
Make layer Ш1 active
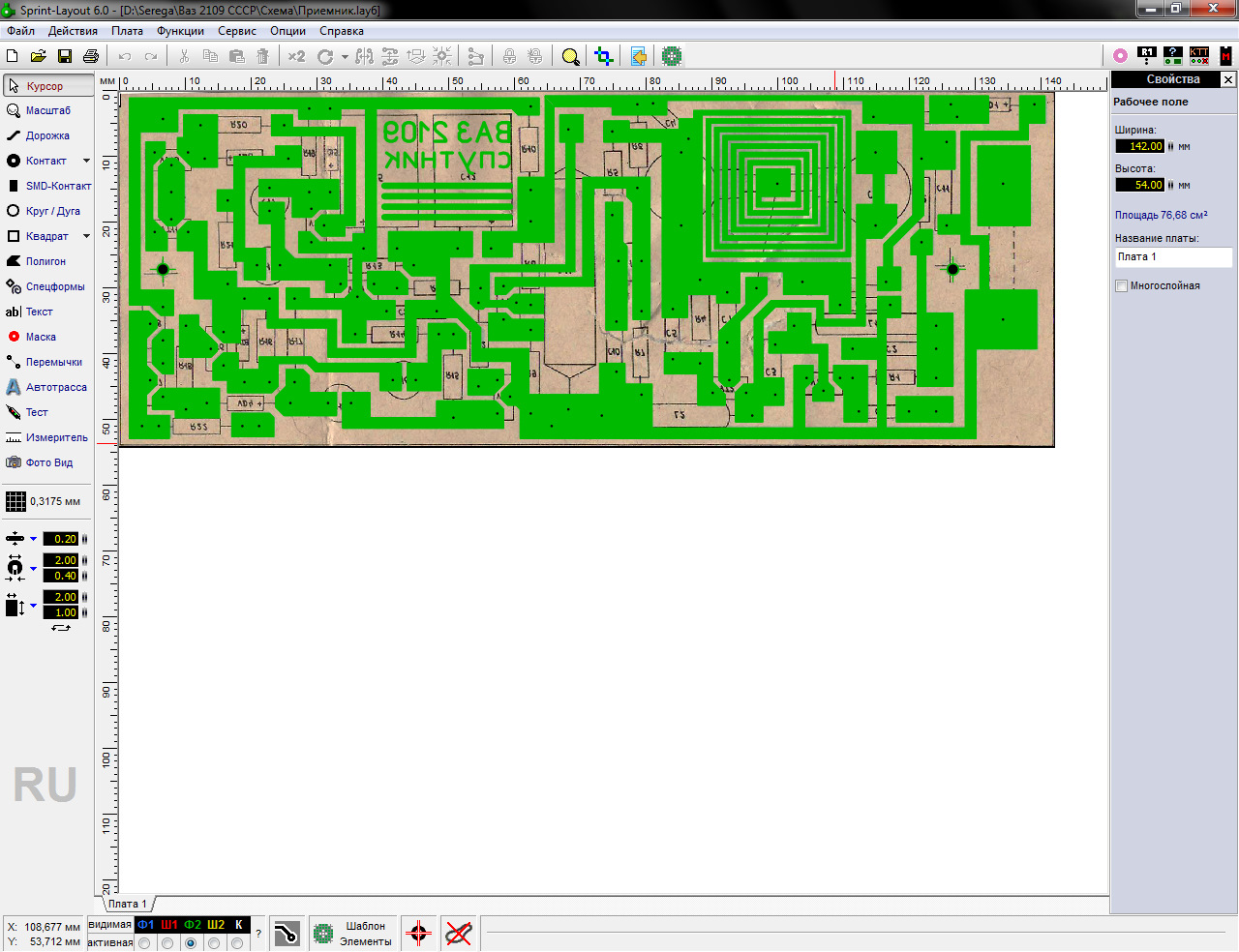167,942
